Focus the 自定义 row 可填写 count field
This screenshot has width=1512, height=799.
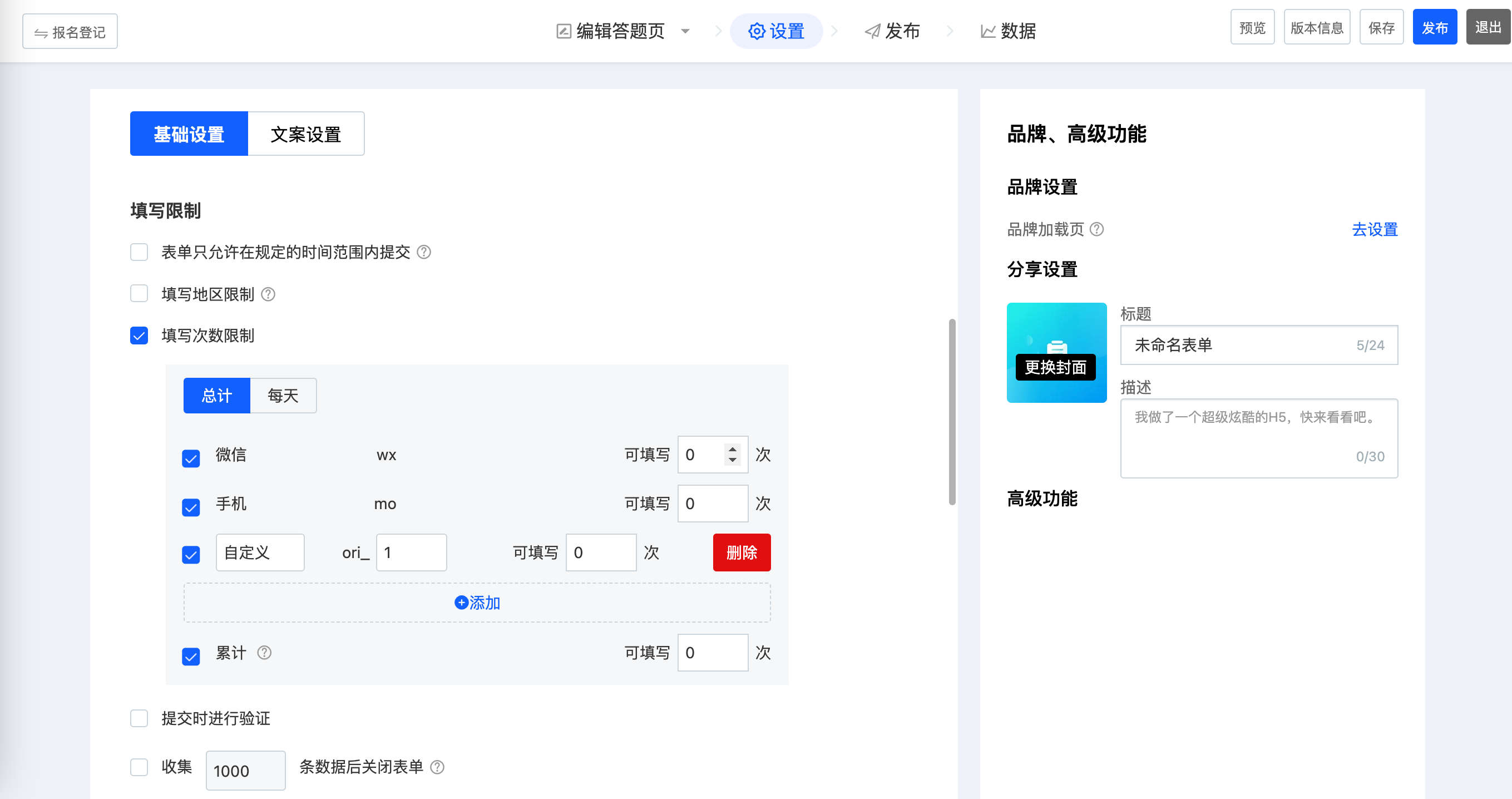pyautogui.click(x=601, y=553)
